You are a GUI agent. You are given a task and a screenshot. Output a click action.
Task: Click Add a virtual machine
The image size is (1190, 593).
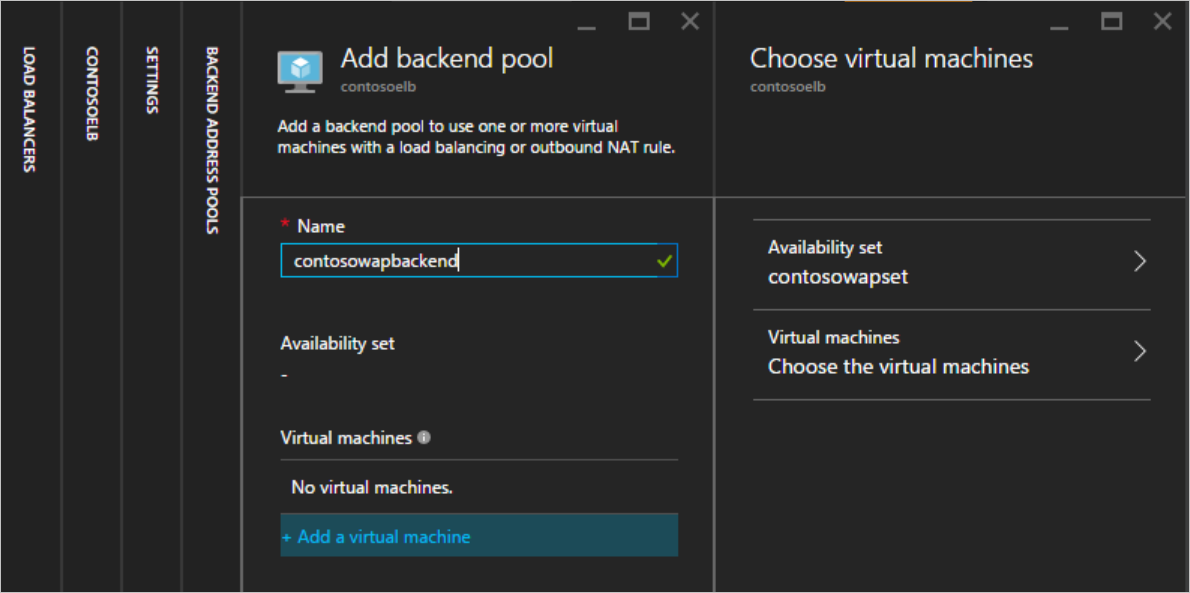pyautogui.click(x=479, y=536)
